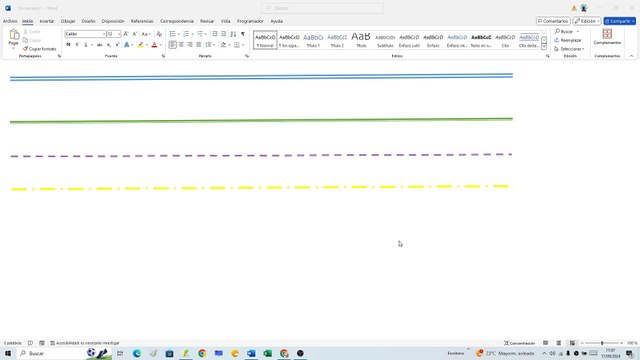
Task: Open Excel from the taskbar
Action: [x=267, y=353]
